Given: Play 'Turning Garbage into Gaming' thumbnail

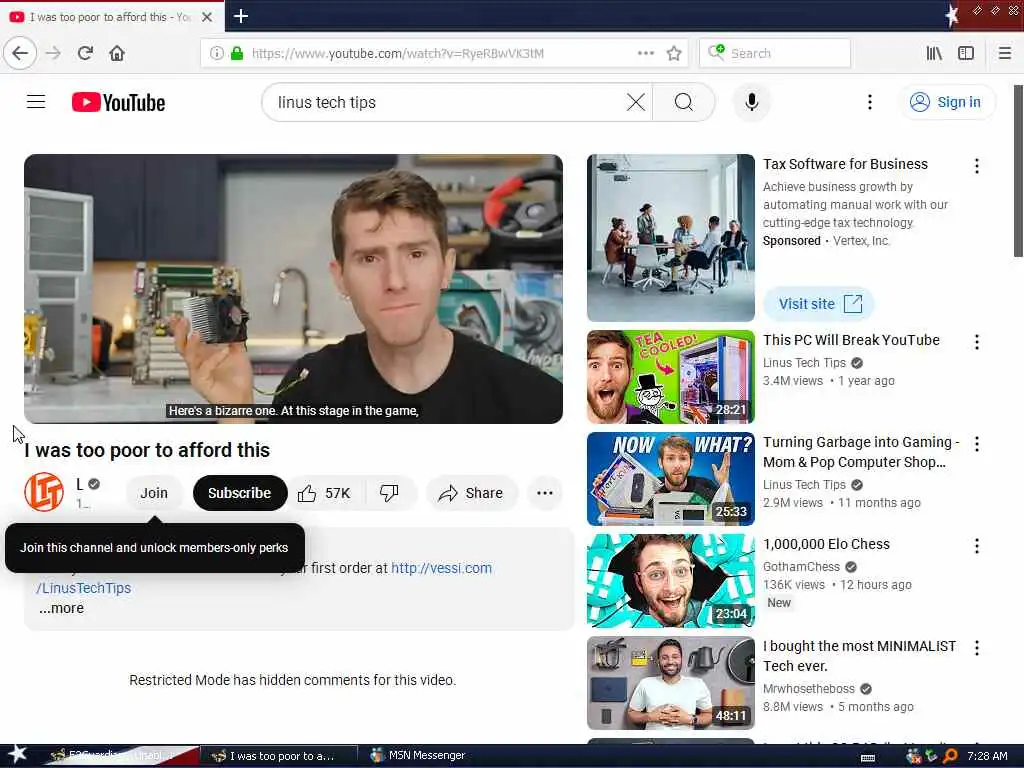Looking at the screenshot, I should [671, 479].
